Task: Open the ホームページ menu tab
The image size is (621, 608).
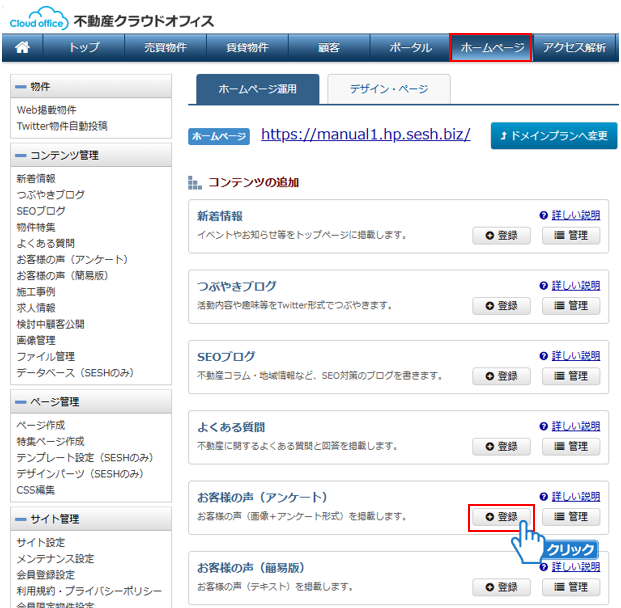Action: click(491, 47)
